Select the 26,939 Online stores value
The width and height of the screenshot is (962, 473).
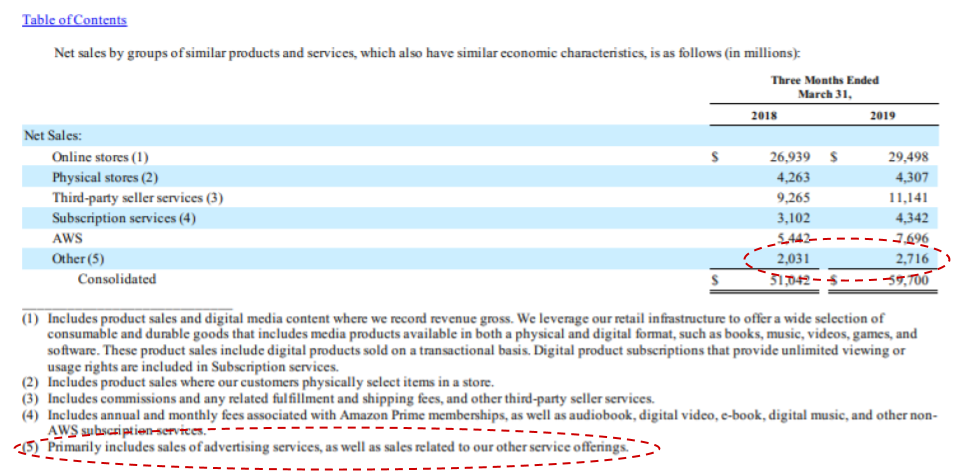pyautogui.click(x=790, y=157)
